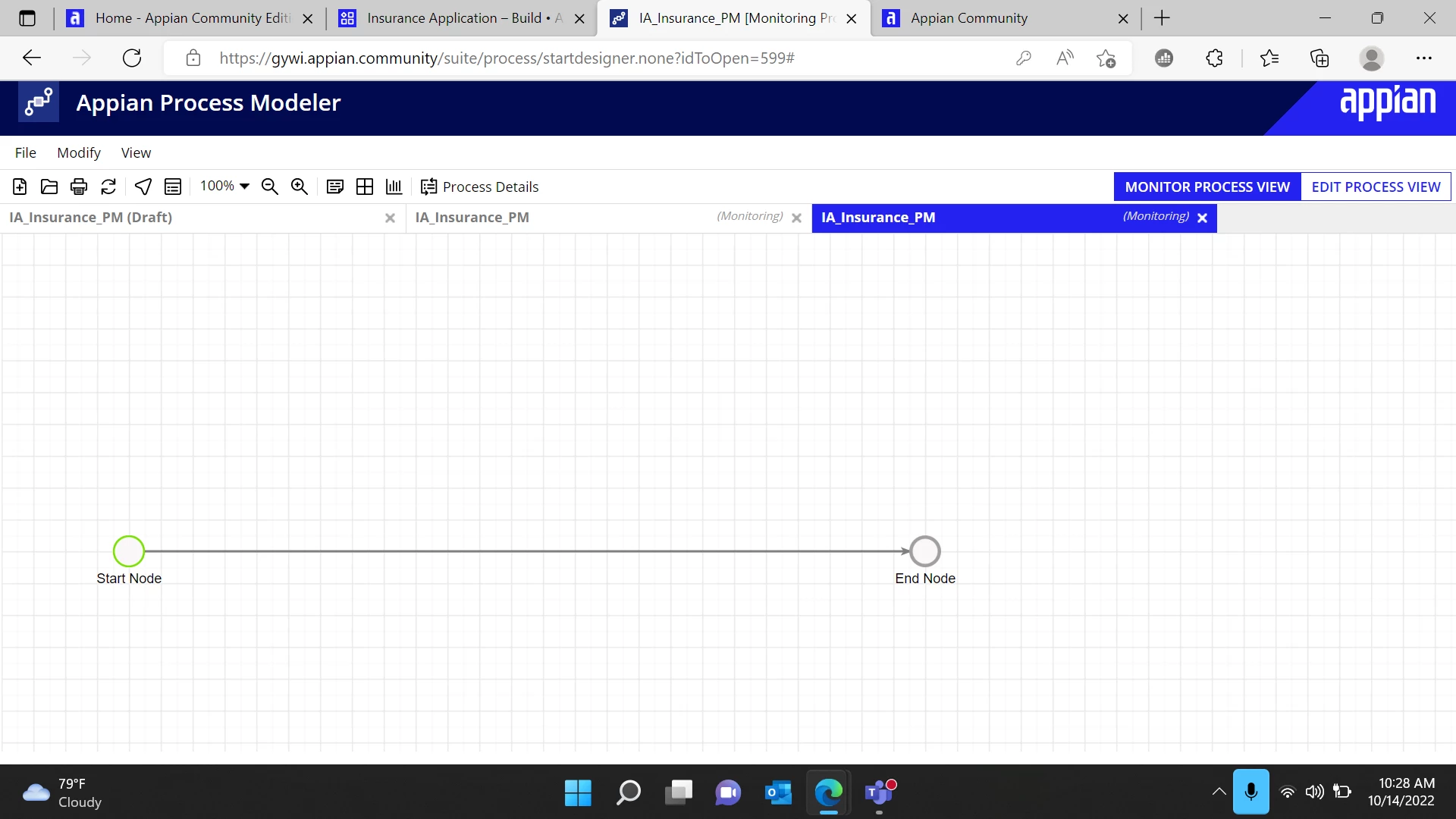Click the browser address bar URL
The image size is (1456, 819).
point(507,58)
